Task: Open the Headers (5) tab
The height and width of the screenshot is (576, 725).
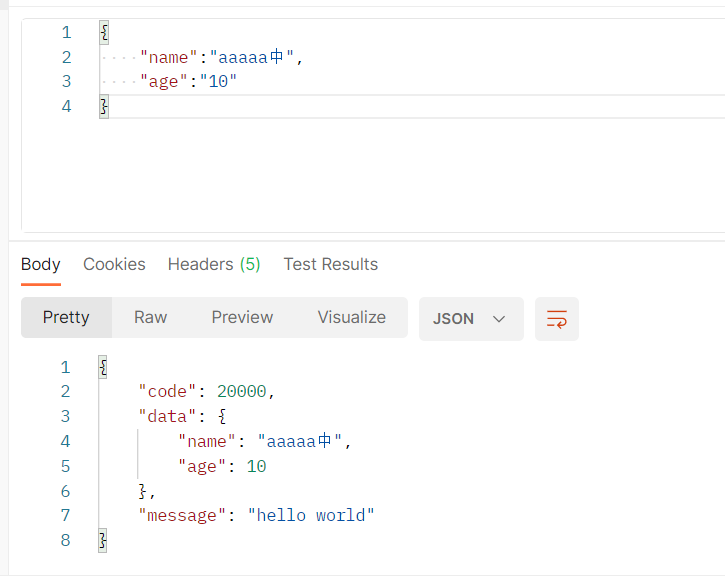Action: click(x=214, y=265)
